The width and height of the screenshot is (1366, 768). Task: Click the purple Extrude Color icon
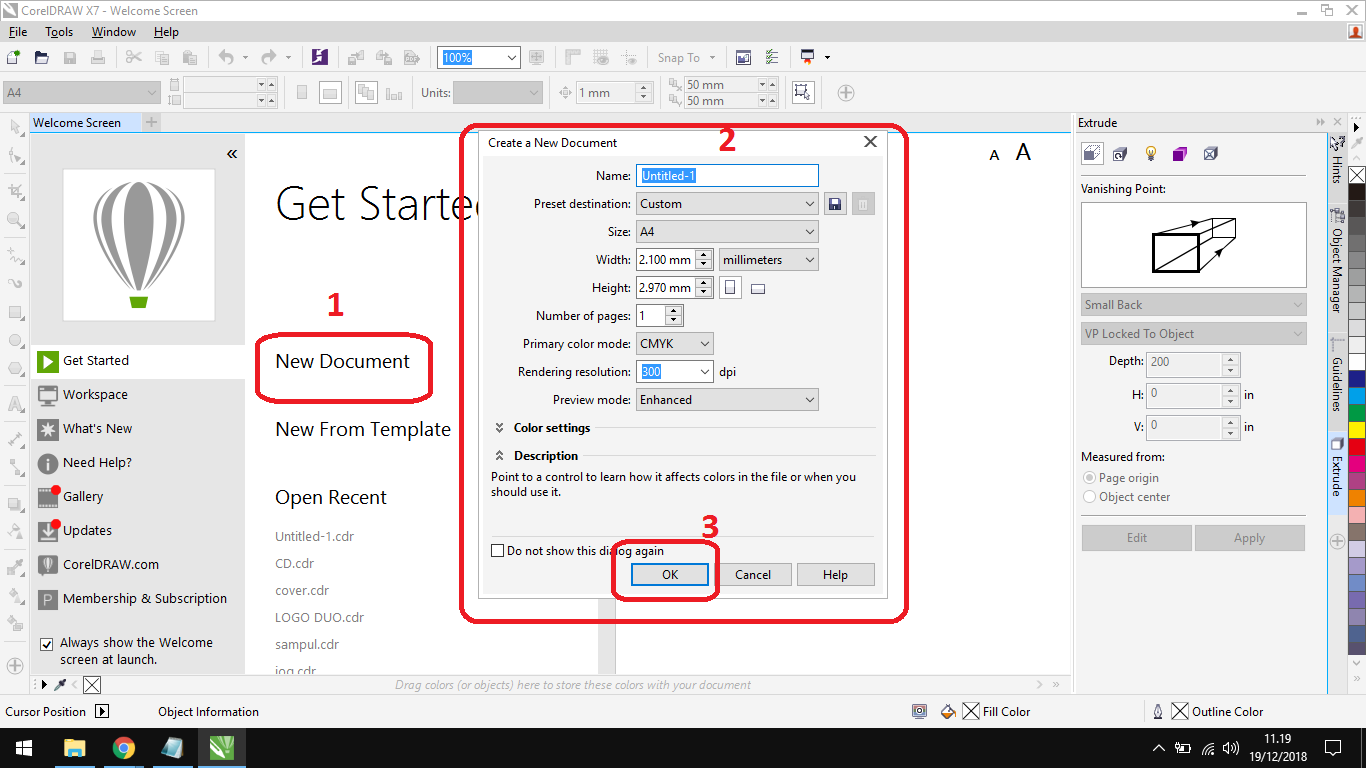coord(1180,154)
